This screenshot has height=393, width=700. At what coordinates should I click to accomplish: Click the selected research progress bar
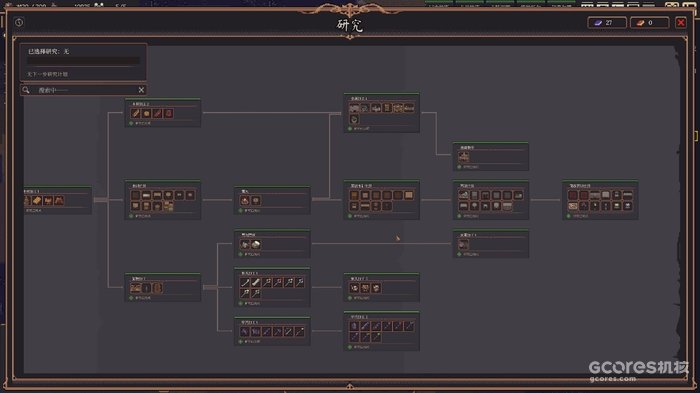click(83, 61)
